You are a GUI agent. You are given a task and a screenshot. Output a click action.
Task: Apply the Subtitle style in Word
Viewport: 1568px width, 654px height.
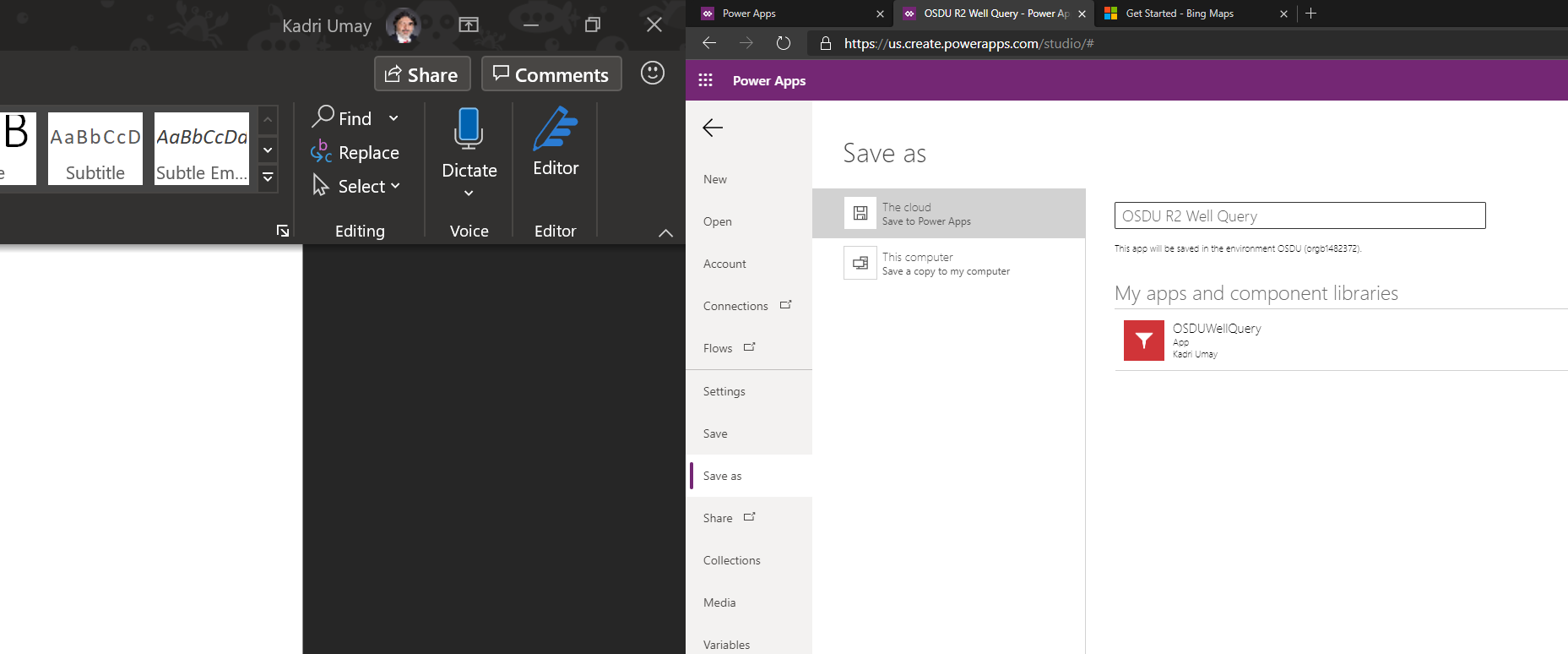[x=95, y=149]
